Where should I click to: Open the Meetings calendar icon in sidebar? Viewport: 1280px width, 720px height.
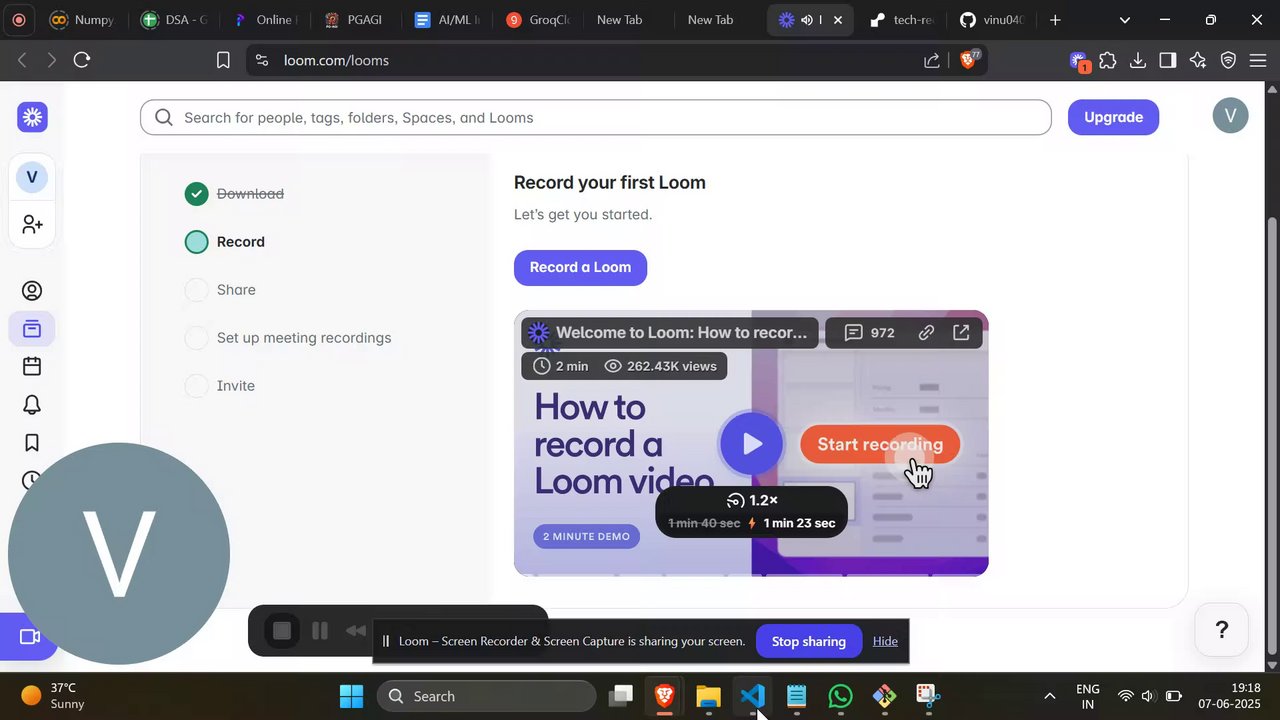32,366
